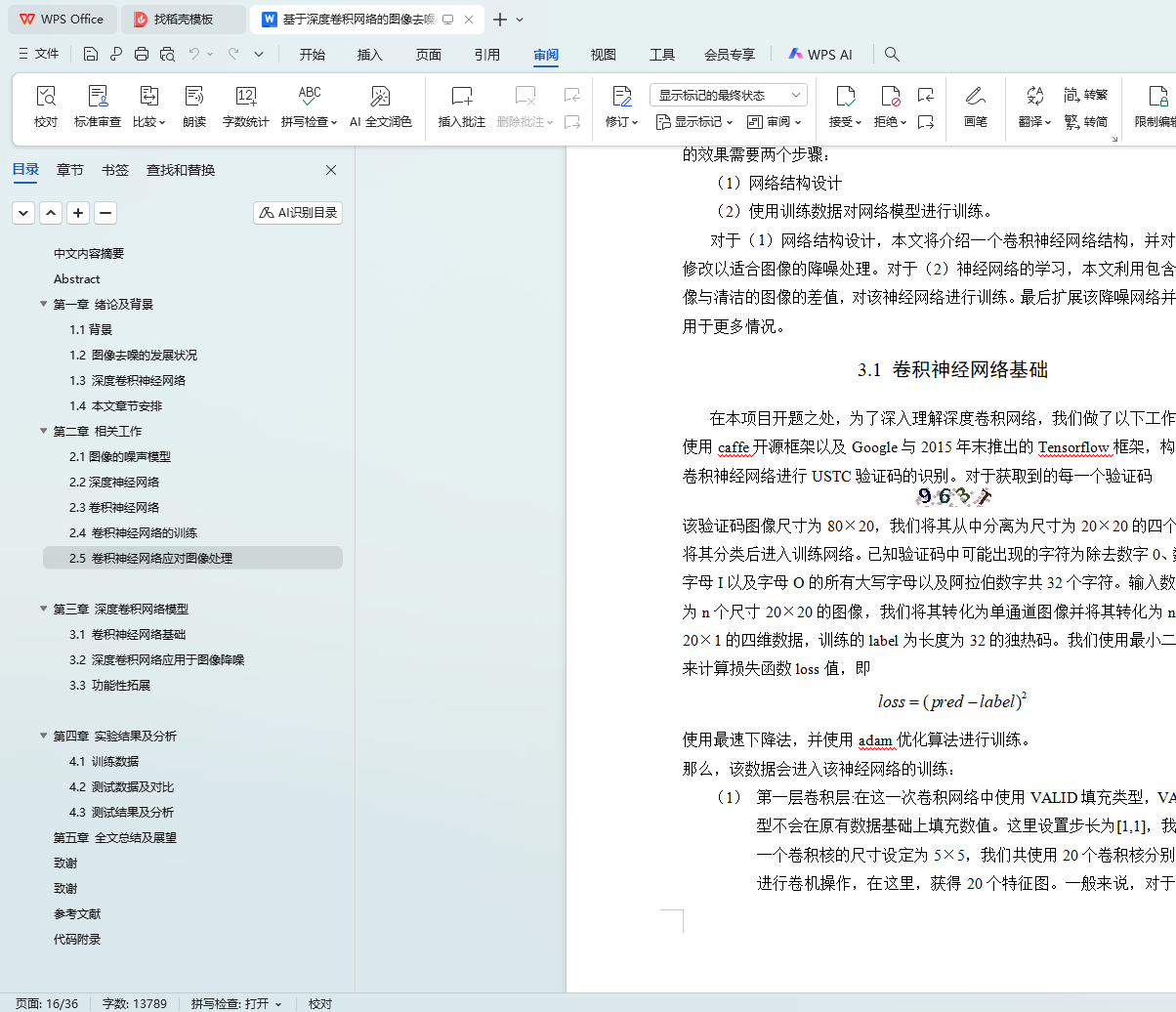Jump to 4.2 测试数据及对比 in outline
1176x1012 pixels.
pyautogui.click(x=121, y=786)
